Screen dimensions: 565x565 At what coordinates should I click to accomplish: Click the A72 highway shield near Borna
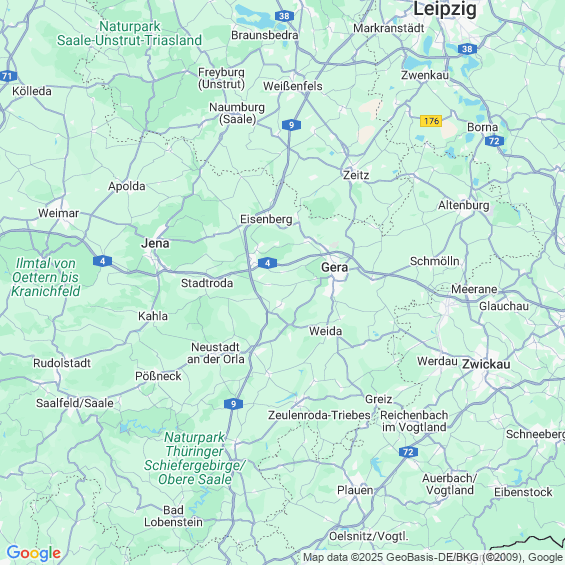(x=494, y=141)
